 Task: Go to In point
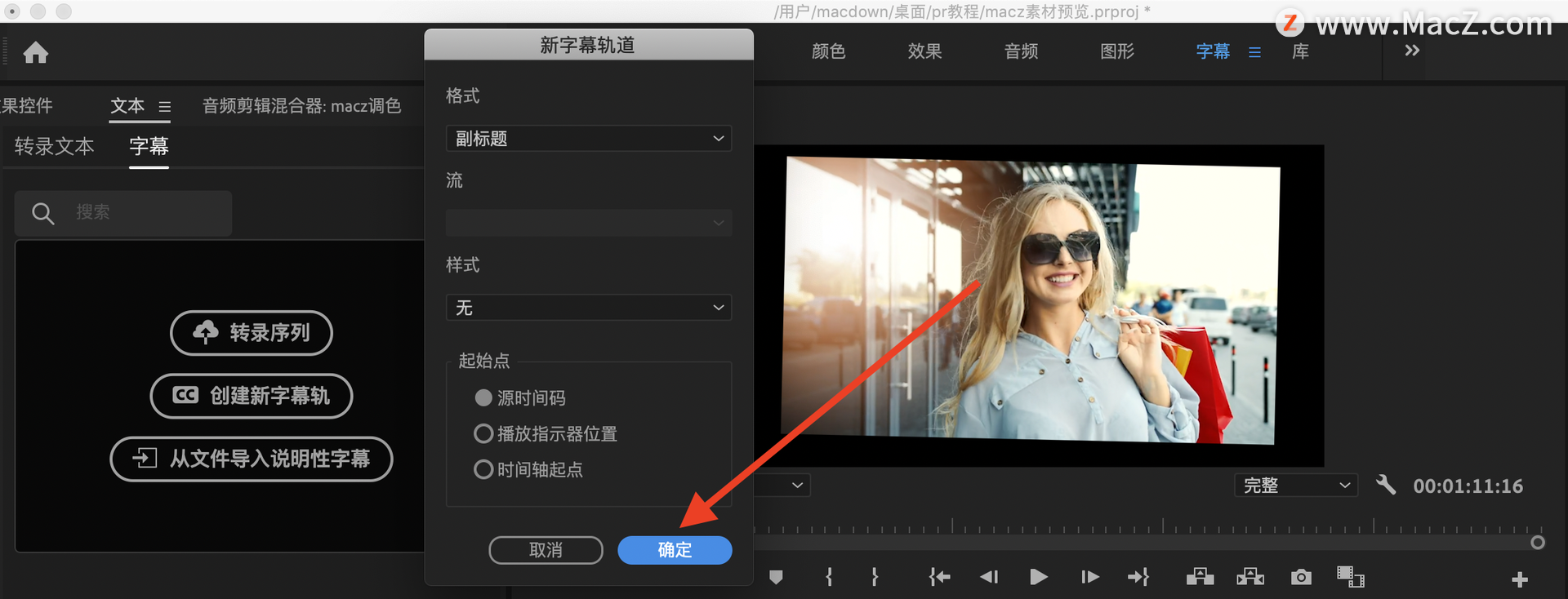pyautogui.click(x=939, y=577)
